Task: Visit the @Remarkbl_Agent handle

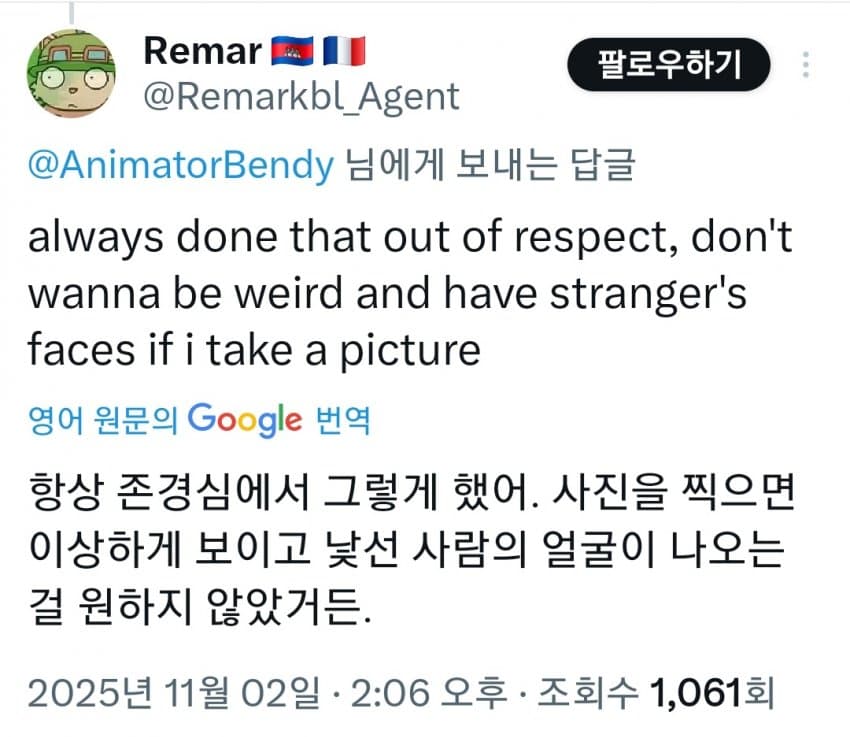Action: [x=302, y=97]
